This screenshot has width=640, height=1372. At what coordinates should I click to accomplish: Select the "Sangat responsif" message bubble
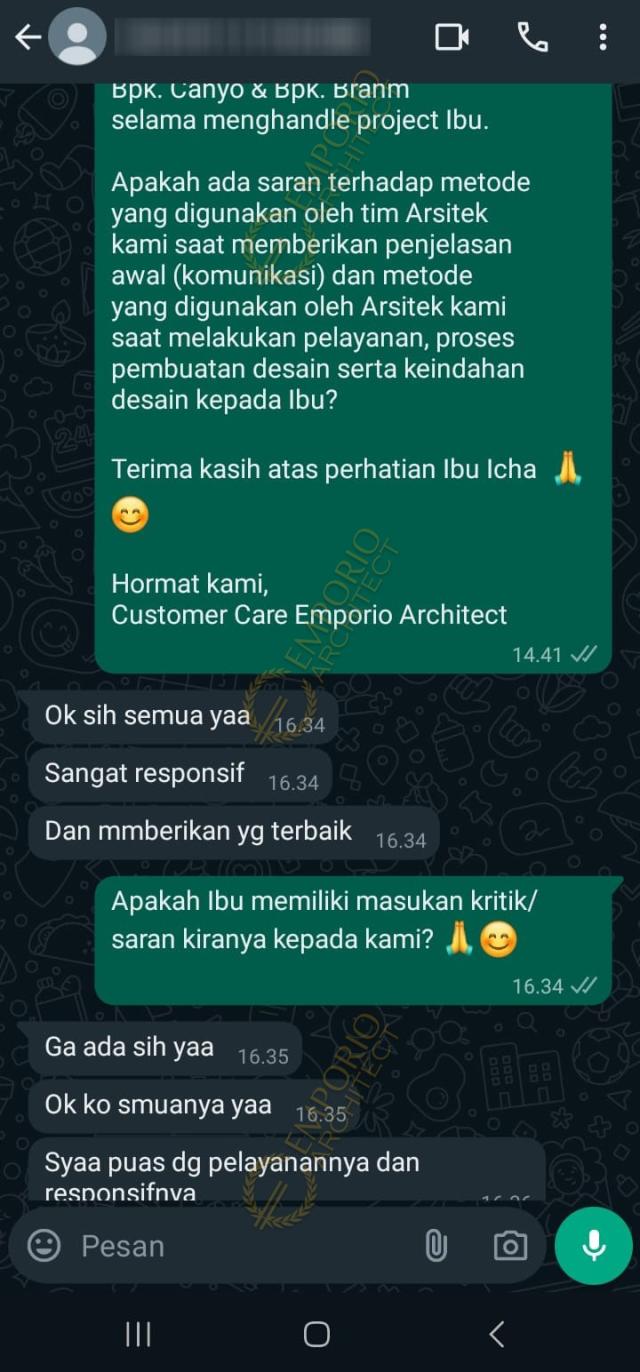[x=179, y=776]
